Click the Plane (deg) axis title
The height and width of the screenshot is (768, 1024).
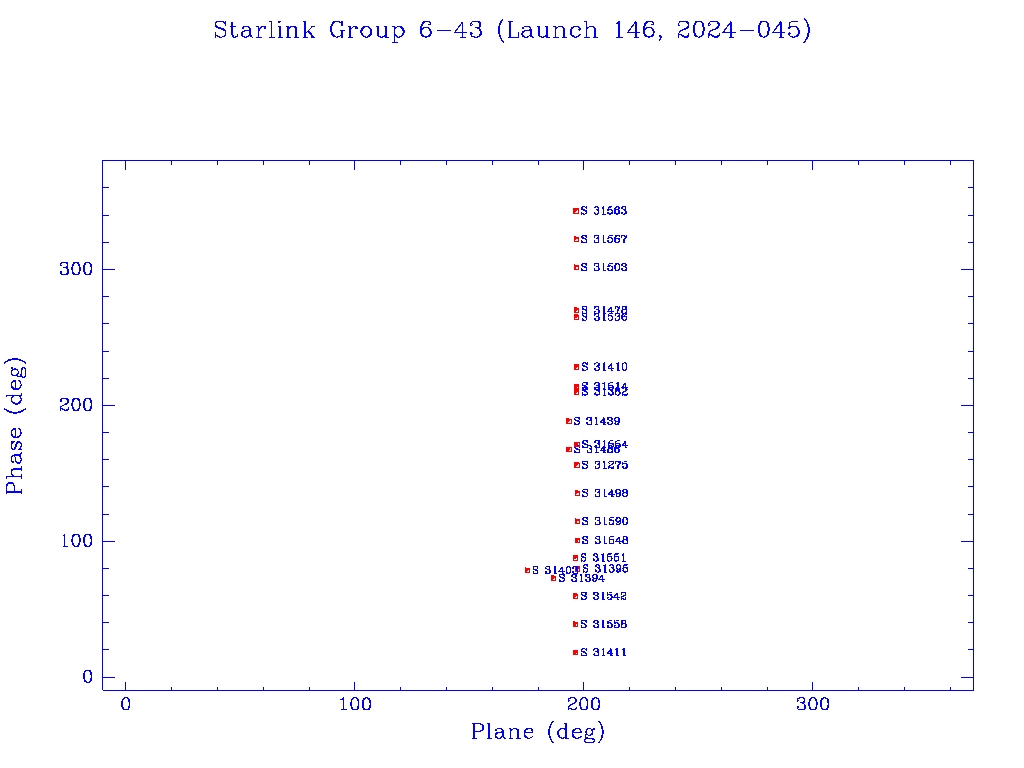point(537,731)
